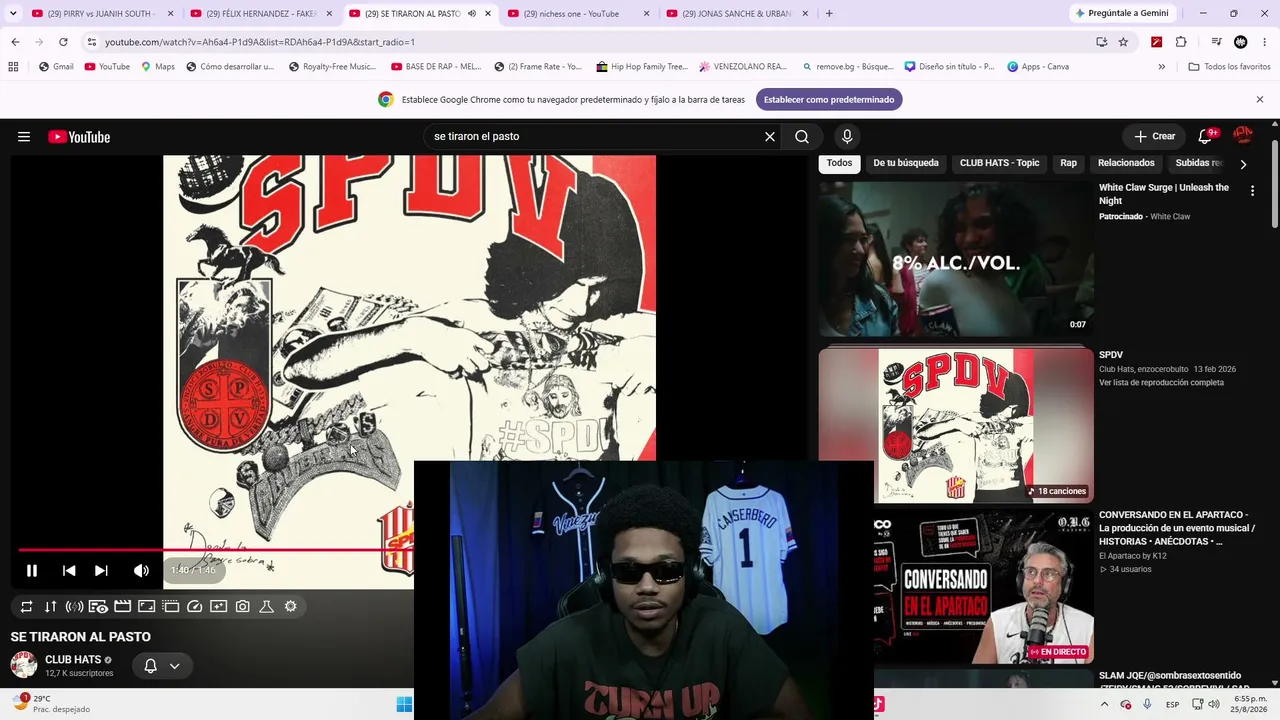Open the Apps - Canva bookmark
This screenshot has width=1280, height=720.
coord(1038,67)
